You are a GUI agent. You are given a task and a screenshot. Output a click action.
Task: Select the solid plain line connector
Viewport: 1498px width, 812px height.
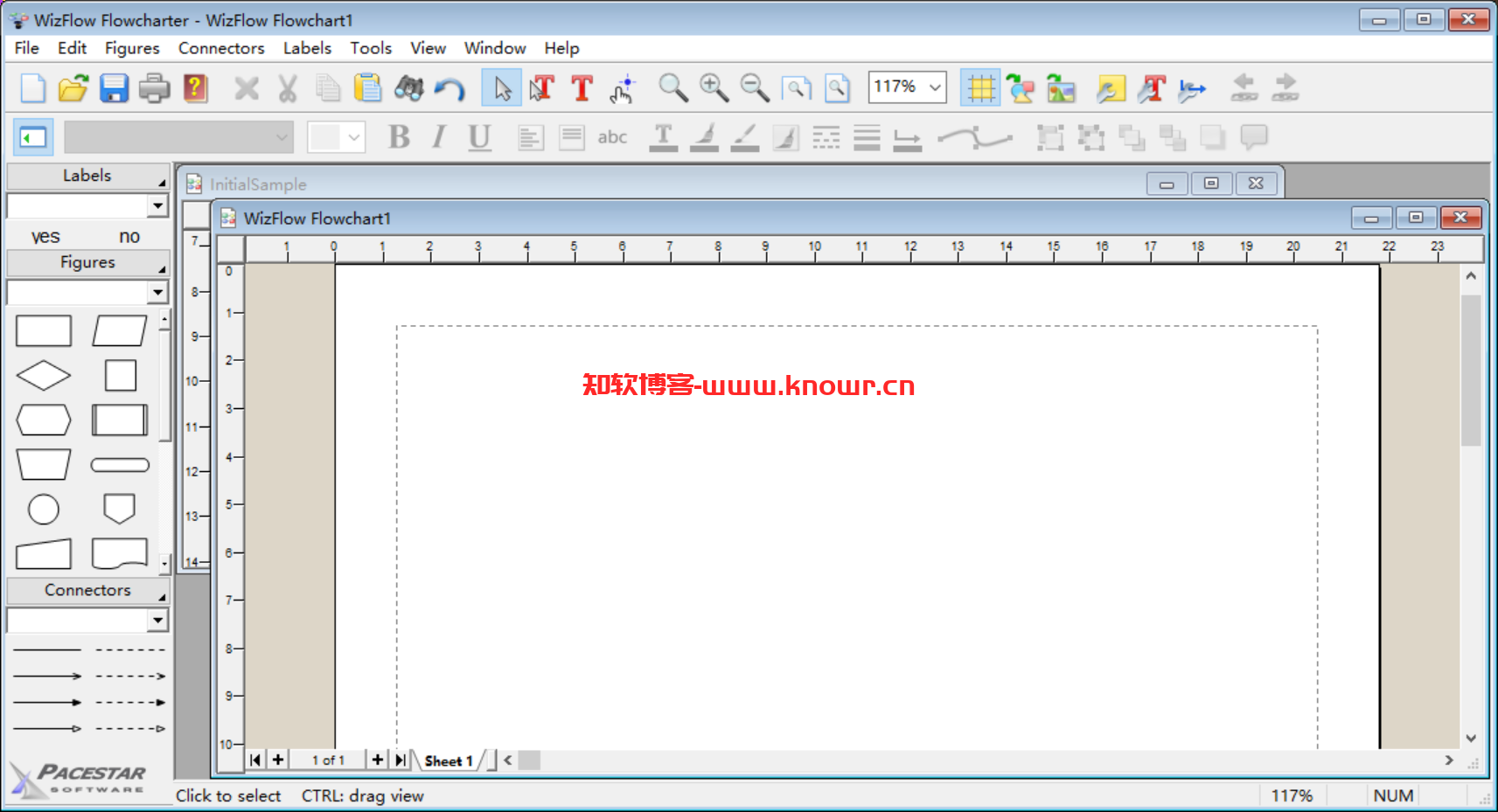tap(47, 650)
